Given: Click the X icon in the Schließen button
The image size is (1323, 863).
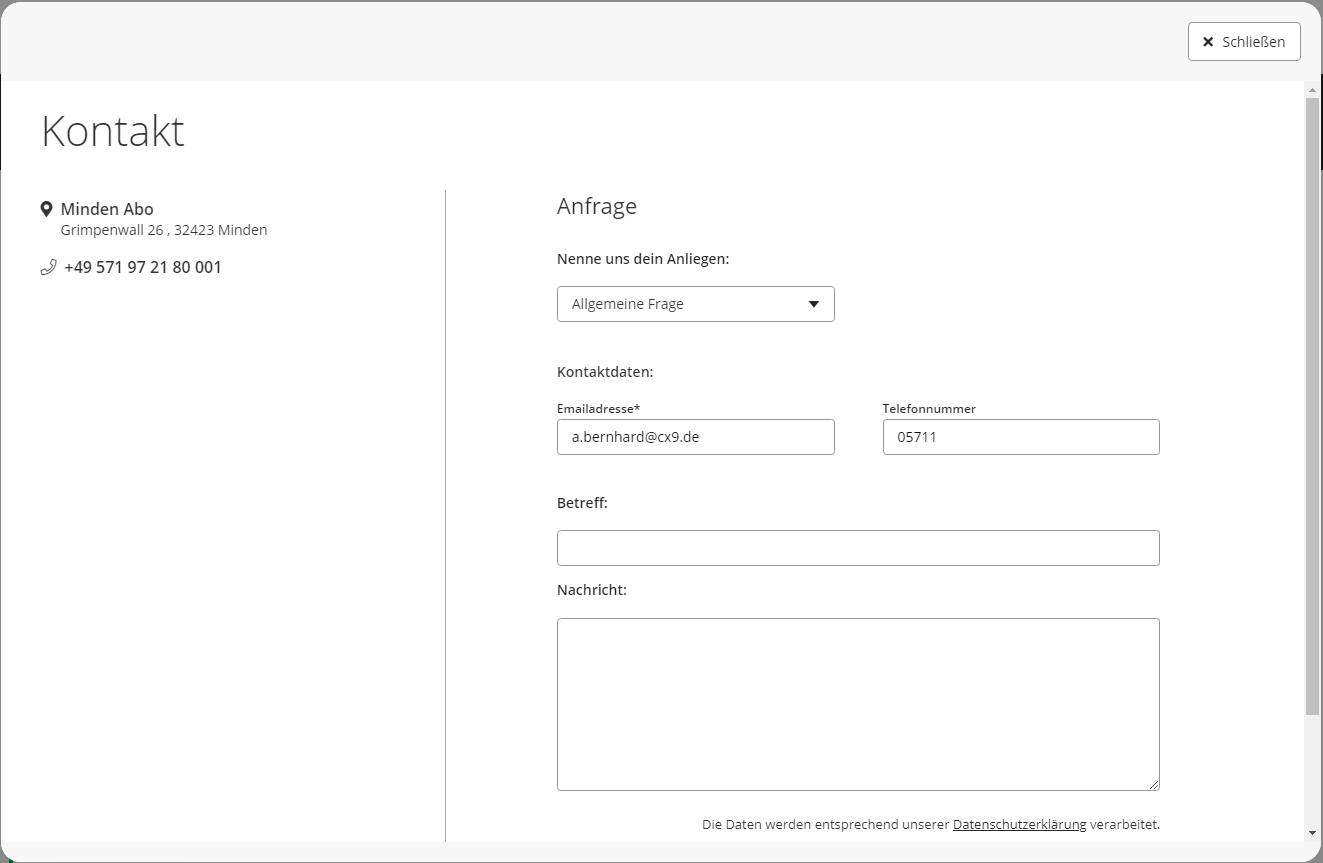Looking at the screenshot, I should click(1208, 42).
